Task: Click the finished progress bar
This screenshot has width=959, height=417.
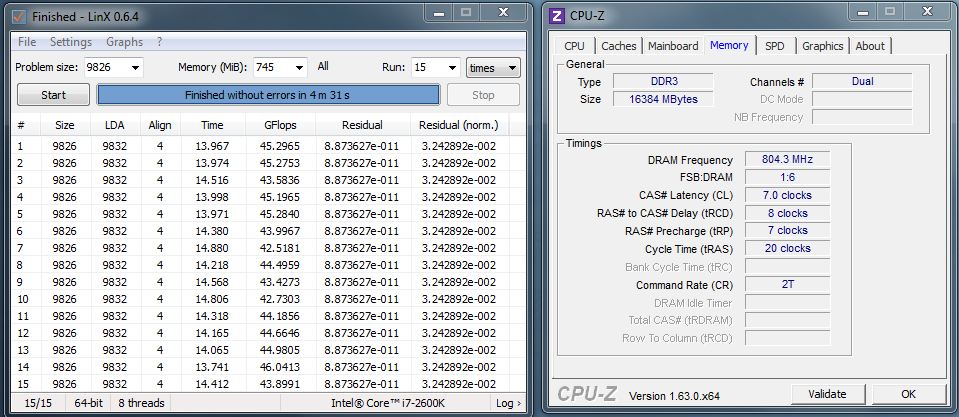Action: pyautogui.click(x=268, y=95)
